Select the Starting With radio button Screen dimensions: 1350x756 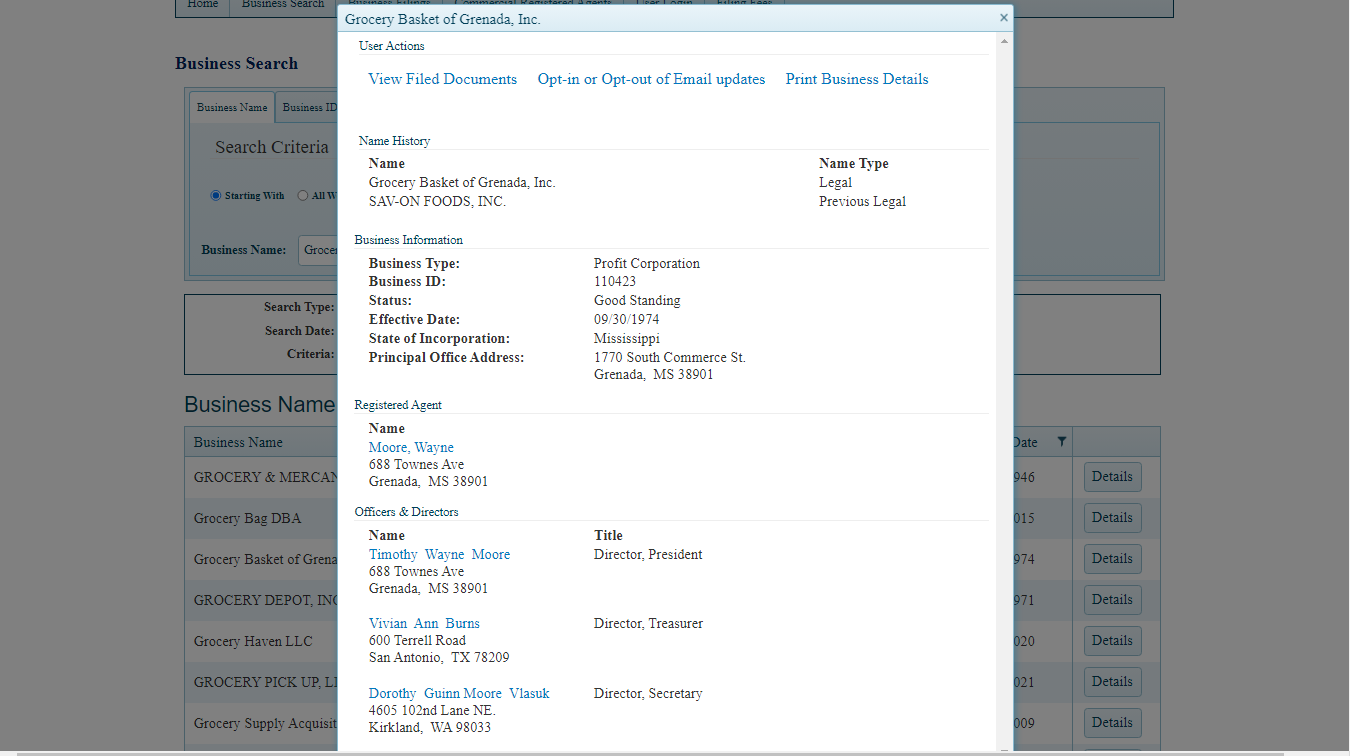(216, 196)
